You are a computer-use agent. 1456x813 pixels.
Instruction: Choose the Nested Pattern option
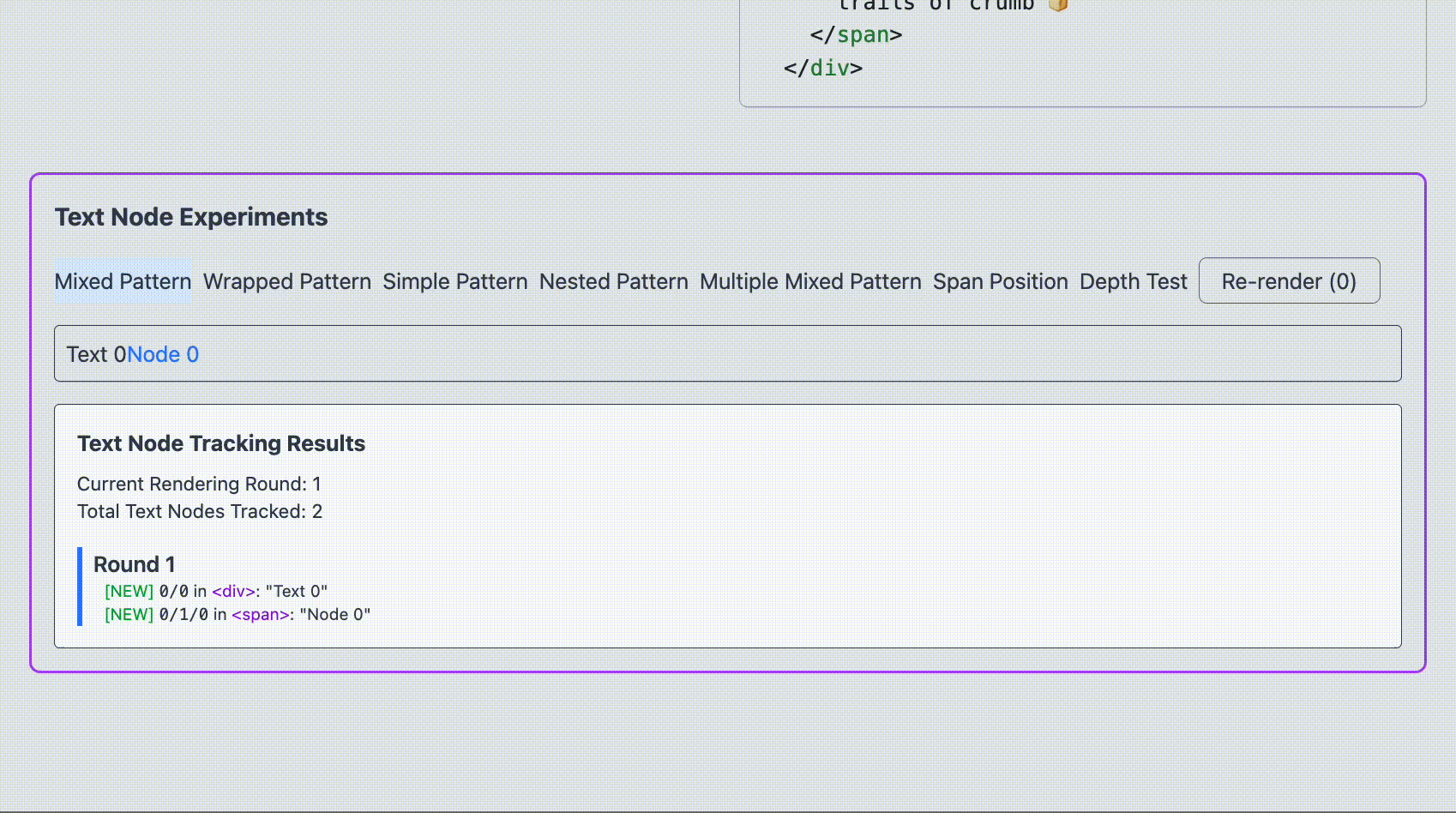(x=614, y=281)
